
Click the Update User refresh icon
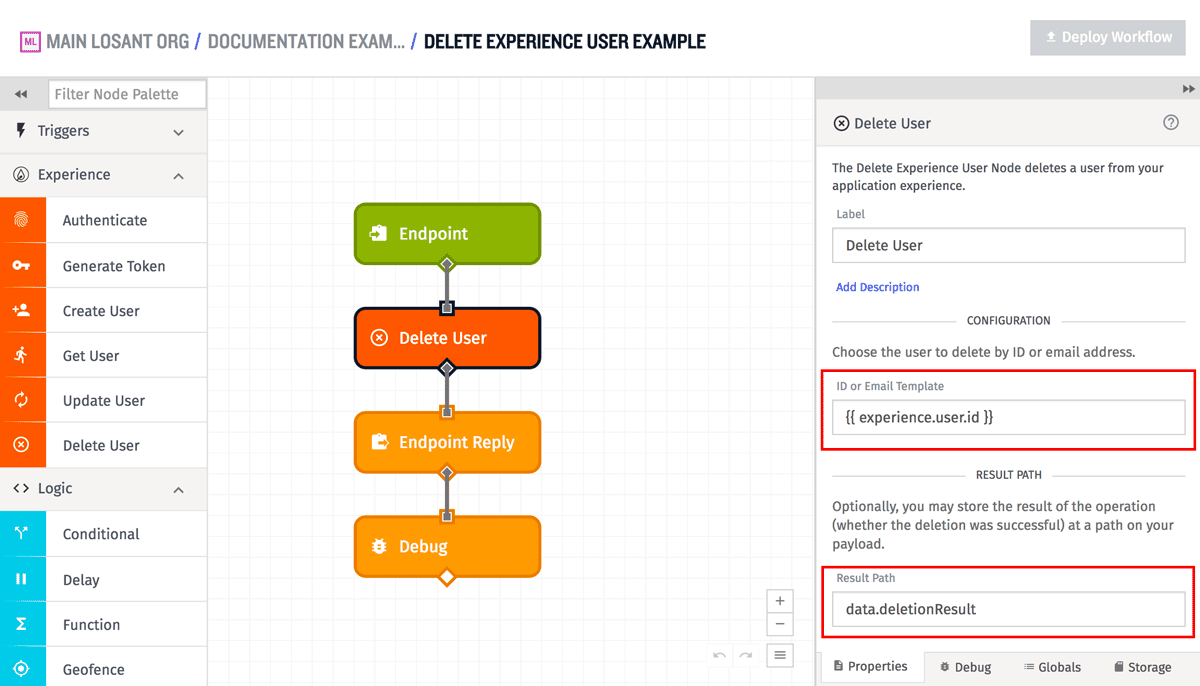22,400
